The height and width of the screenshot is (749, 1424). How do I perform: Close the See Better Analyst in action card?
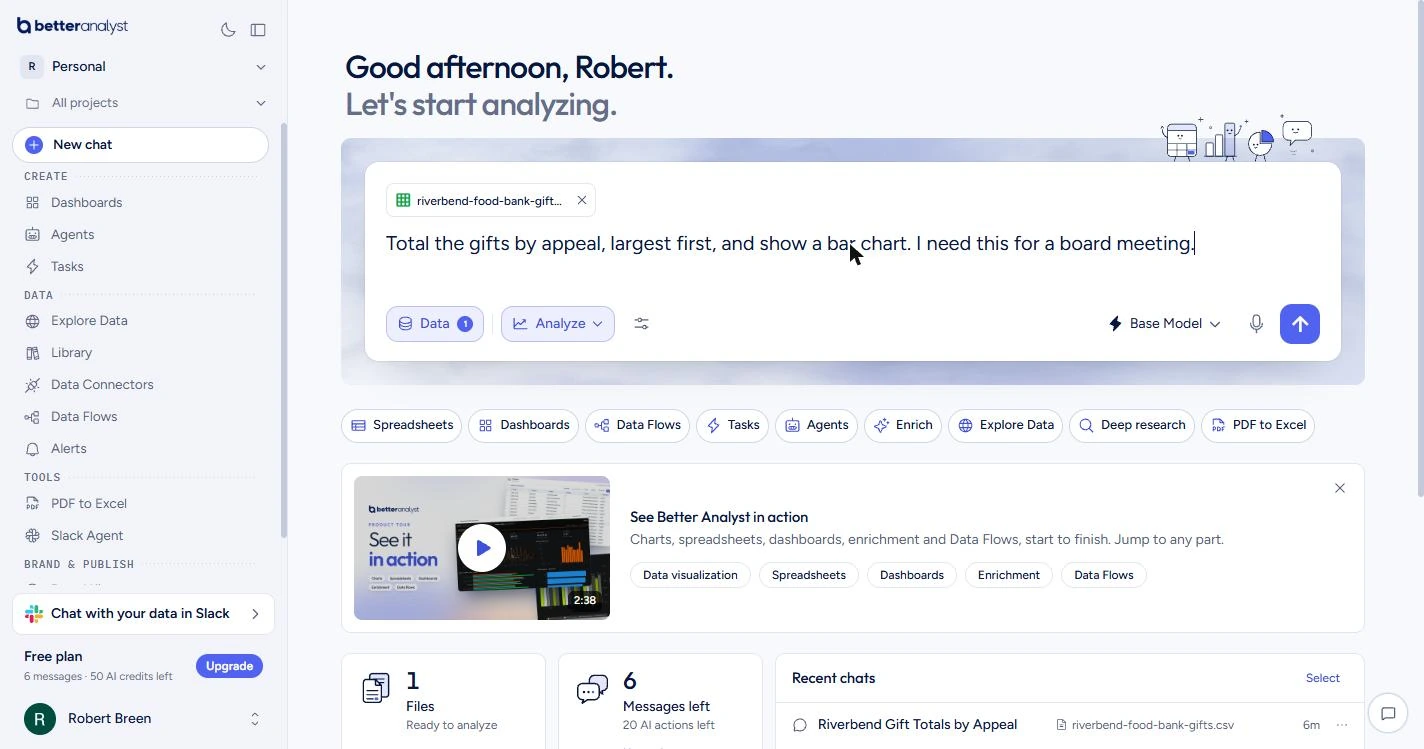tap(1340, 488)
